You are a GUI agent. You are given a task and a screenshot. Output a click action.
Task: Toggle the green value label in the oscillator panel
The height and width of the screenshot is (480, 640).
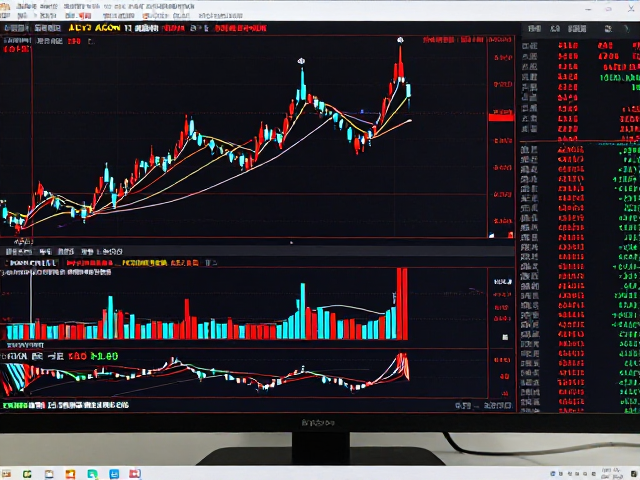click(x=104, y=356)
